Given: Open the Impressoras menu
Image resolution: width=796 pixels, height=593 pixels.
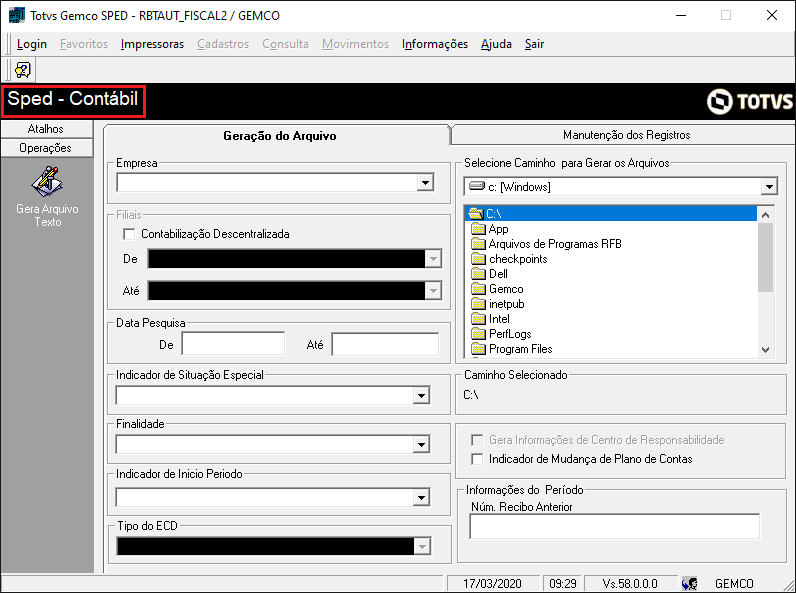Looking at the screenshot, I should point(152,44).
